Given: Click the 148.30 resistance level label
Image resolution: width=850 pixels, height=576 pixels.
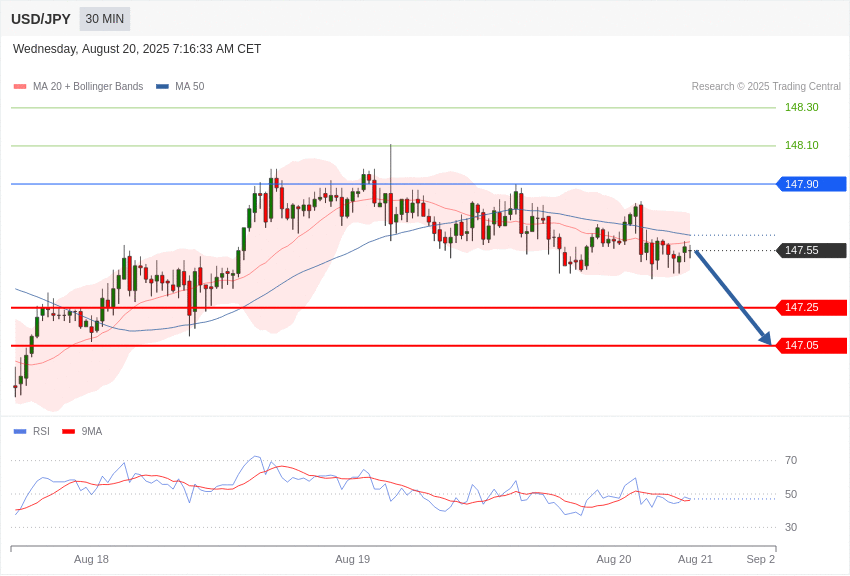Looking at the screenshot, I should click(801, 107).
